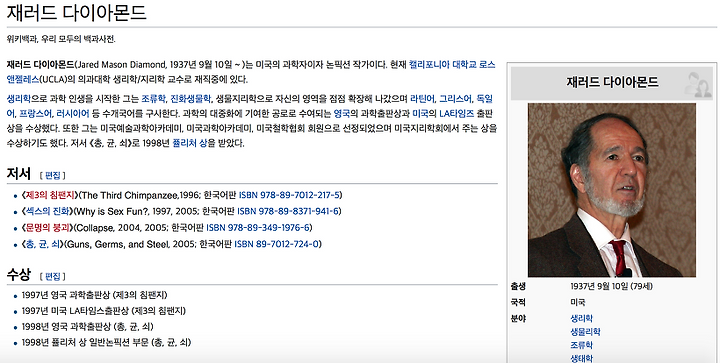
Task: Open red link 제3의 침팬지 in 저서
Action: coord(50,195)
